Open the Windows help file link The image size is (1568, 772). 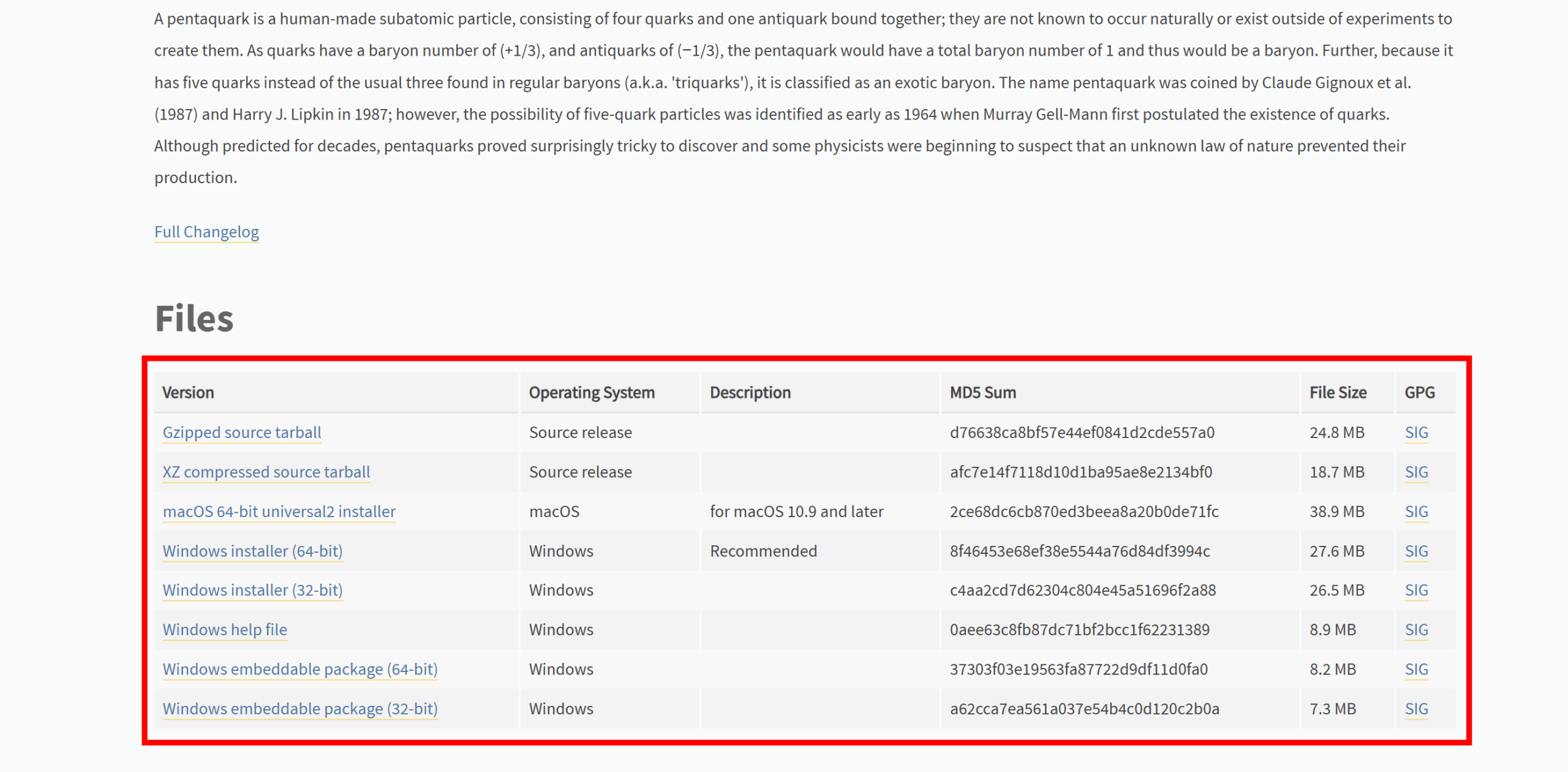[225, 630]
